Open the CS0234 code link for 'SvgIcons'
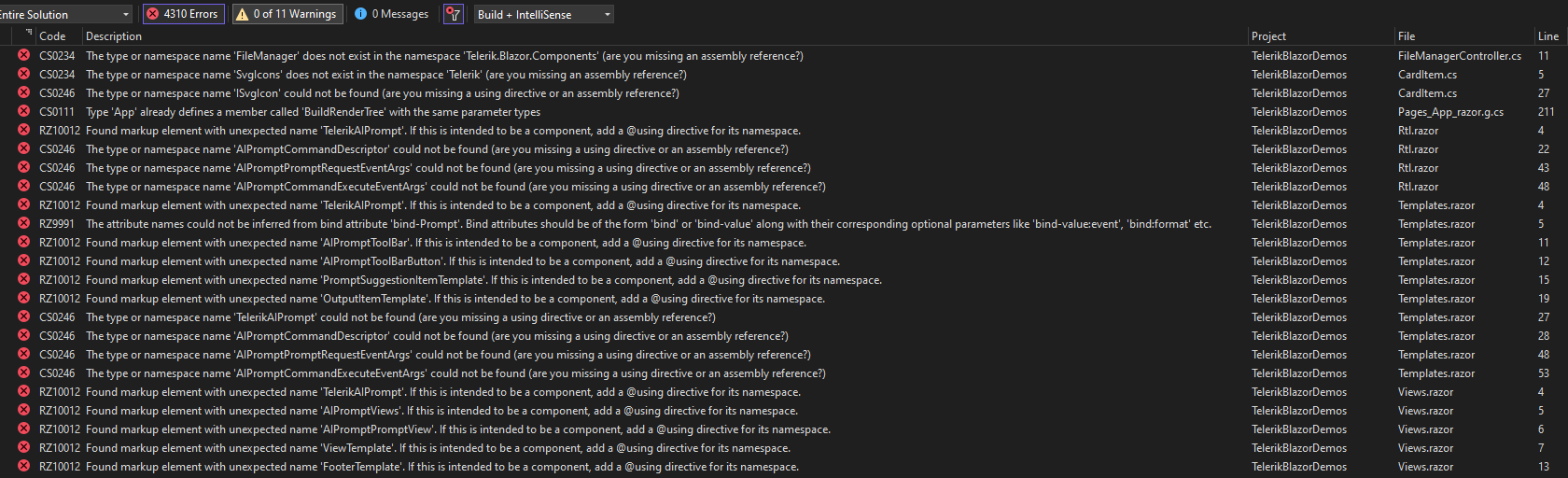The image size is (1568, 478). coord(57,75)
